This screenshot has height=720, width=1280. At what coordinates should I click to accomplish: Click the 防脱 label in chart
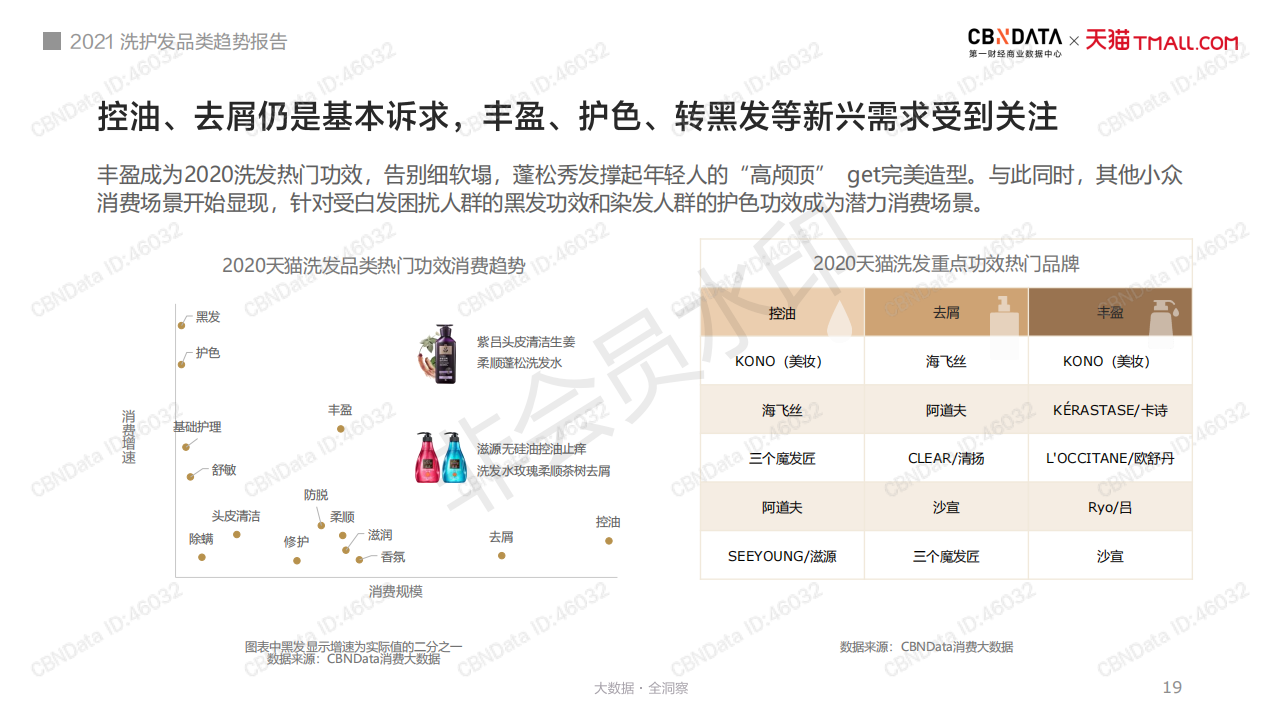316,495
